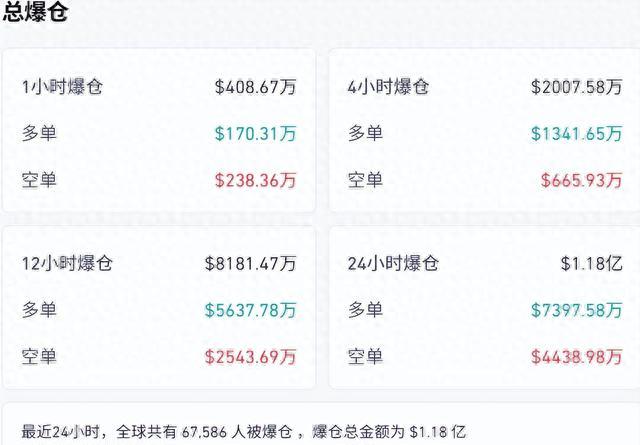640x445 pixels.
Task: Select the 24小时爆仓 label
Action: 393,263
